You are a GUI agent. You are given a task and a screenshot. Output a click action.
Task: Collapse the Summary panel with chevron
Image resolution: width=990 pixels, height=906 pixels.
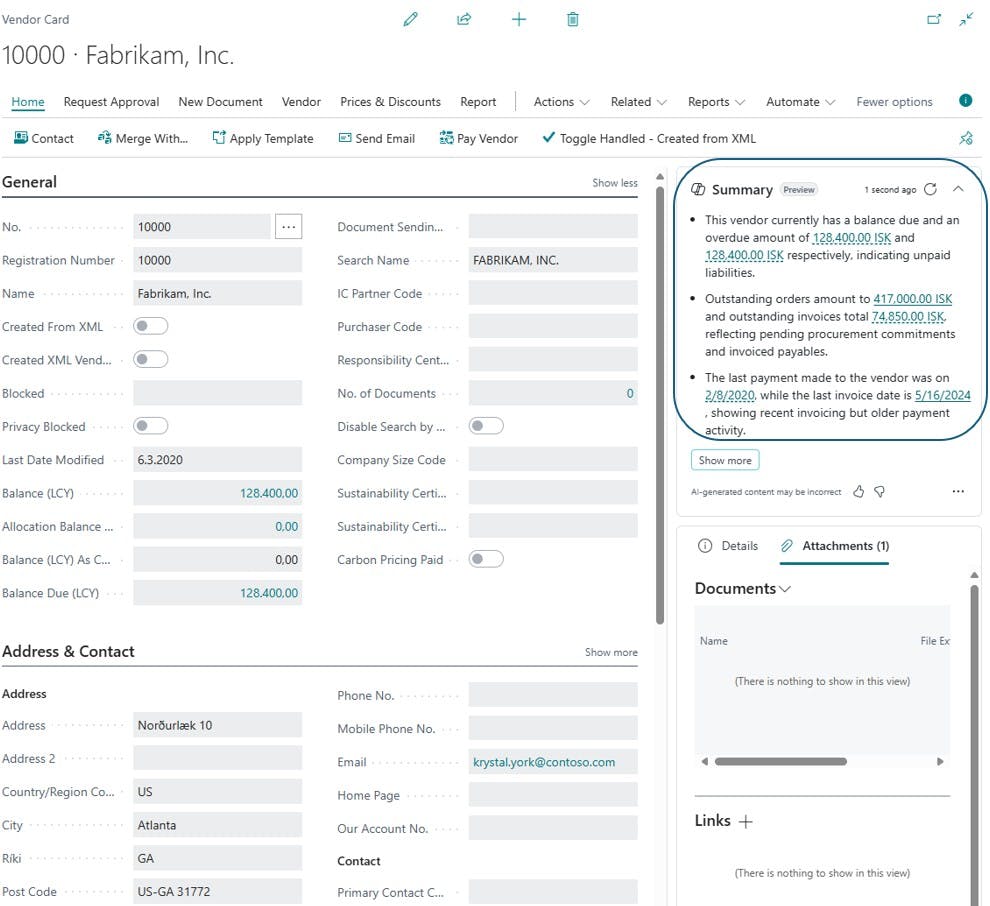tap(958, 189)
